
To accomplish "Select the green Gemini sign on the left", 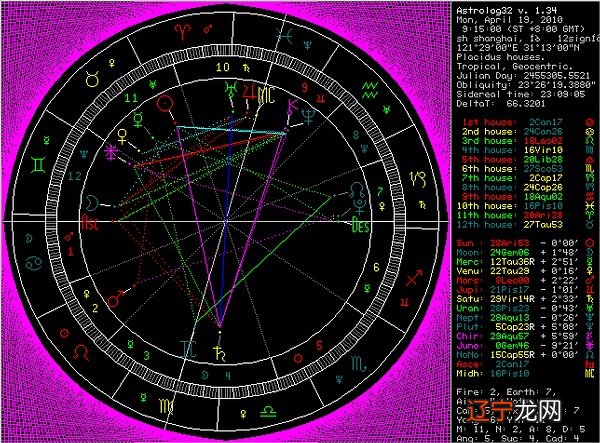I will coord(38,164).
